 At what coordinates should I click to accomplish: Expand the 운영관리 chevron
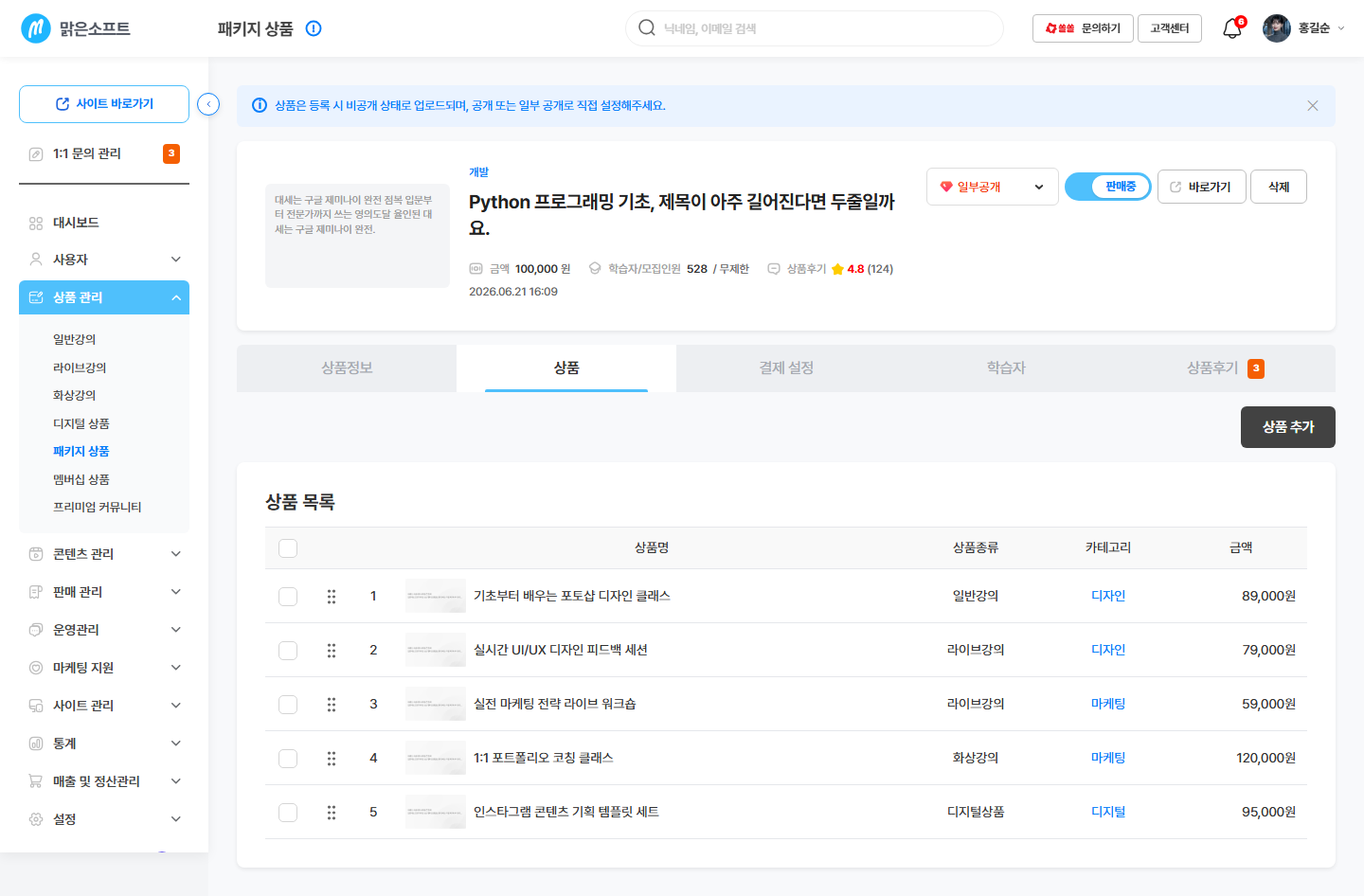pos(176,630)
